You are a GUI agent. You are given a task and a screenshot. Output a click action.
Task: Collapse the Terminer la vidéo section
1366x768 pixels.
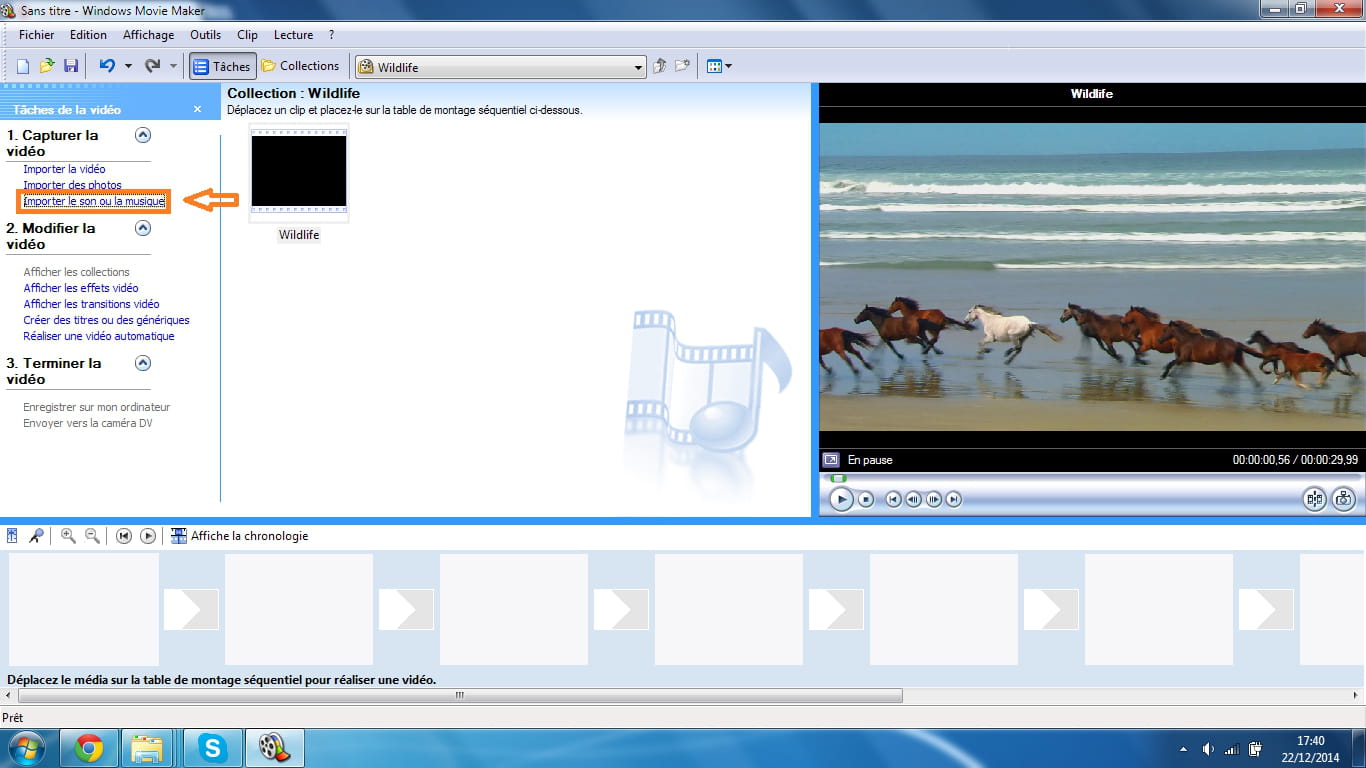(x=143, y=363)
